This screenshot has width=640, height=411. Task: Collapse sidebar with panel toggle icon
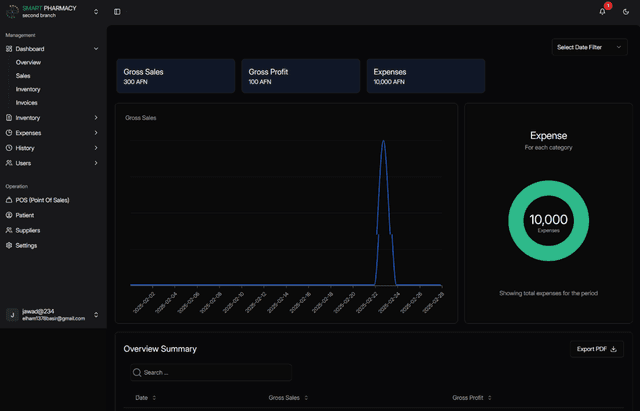click(117, 12)
